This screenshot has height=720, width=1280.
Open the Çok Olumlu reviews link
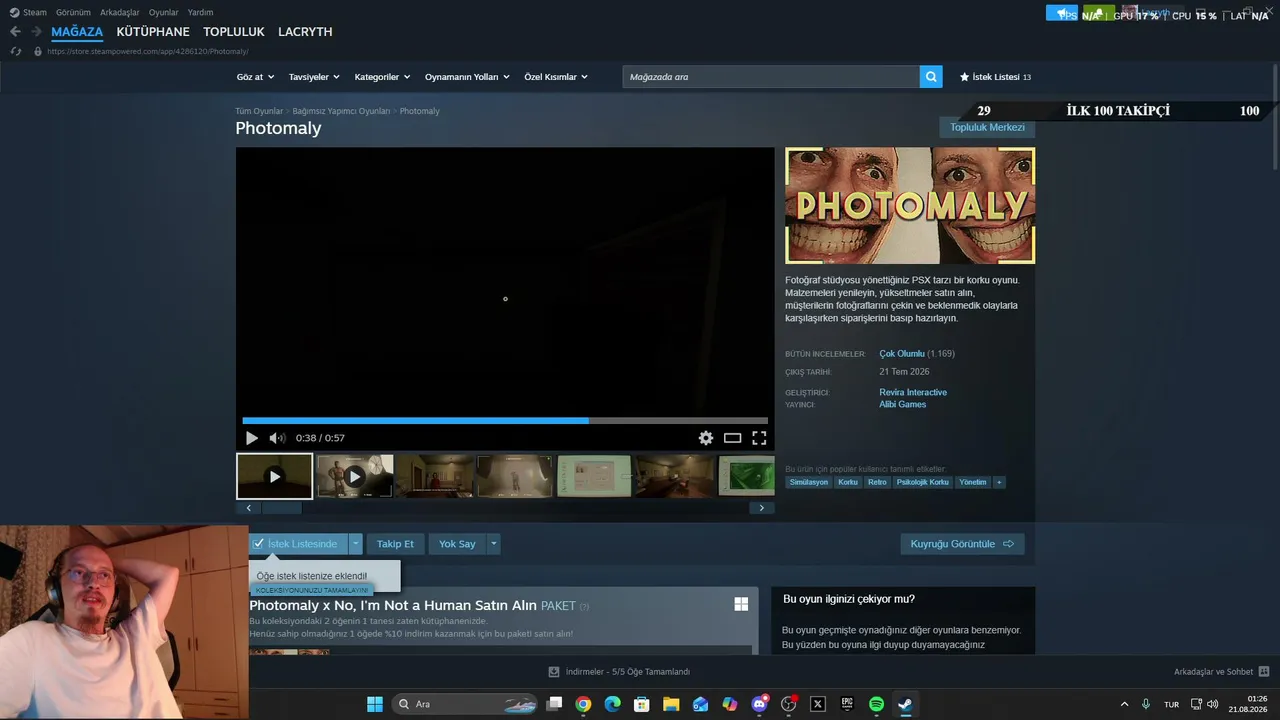[902, 354]
